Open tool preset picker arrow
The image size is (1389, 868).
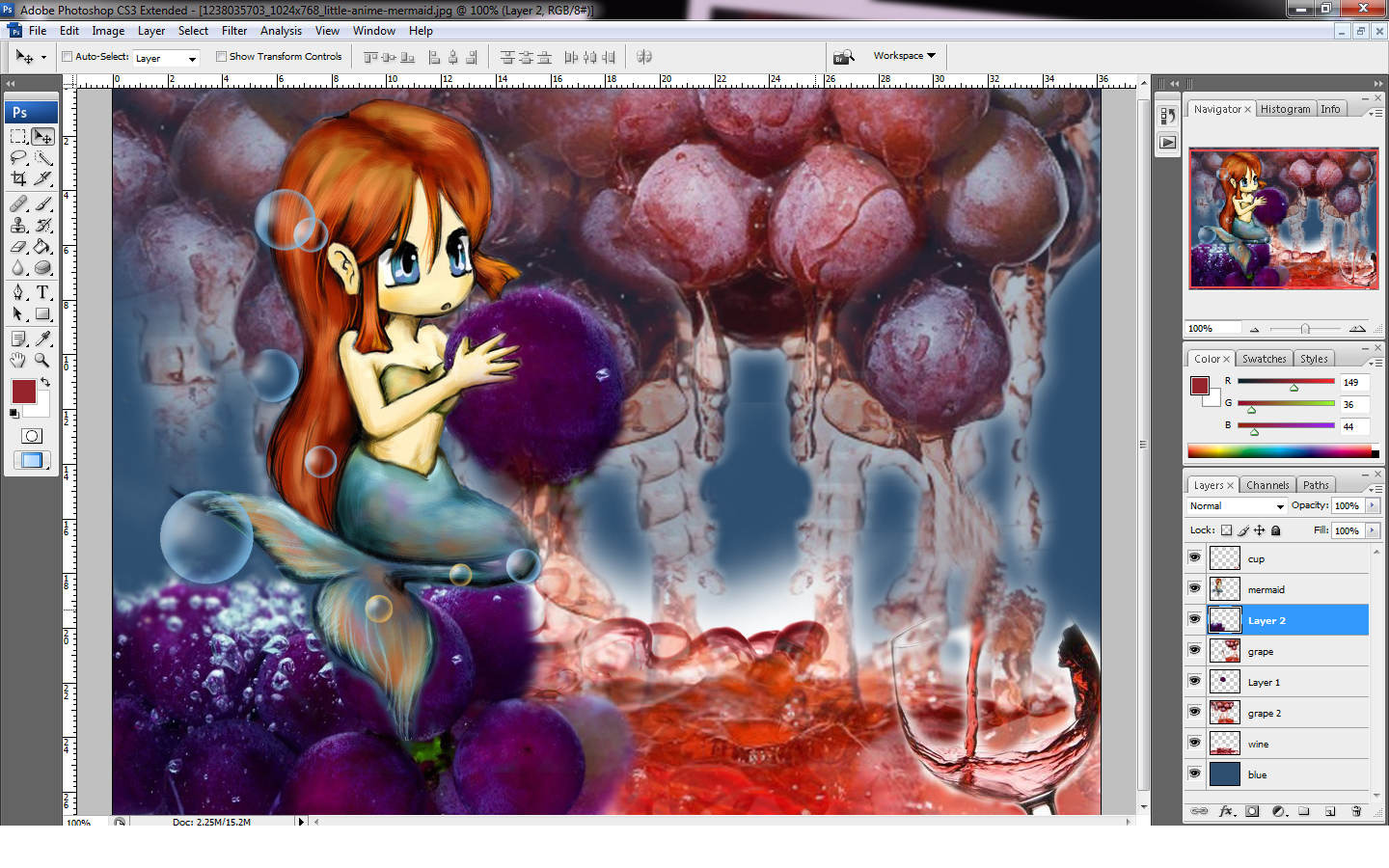[x=43, y=58]
